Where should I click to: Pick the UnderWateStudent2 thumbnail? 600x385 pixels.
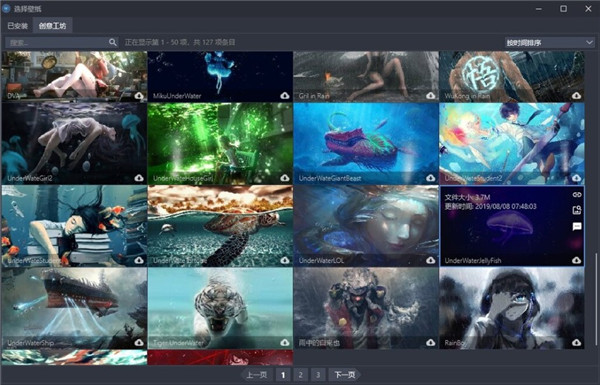512,144
